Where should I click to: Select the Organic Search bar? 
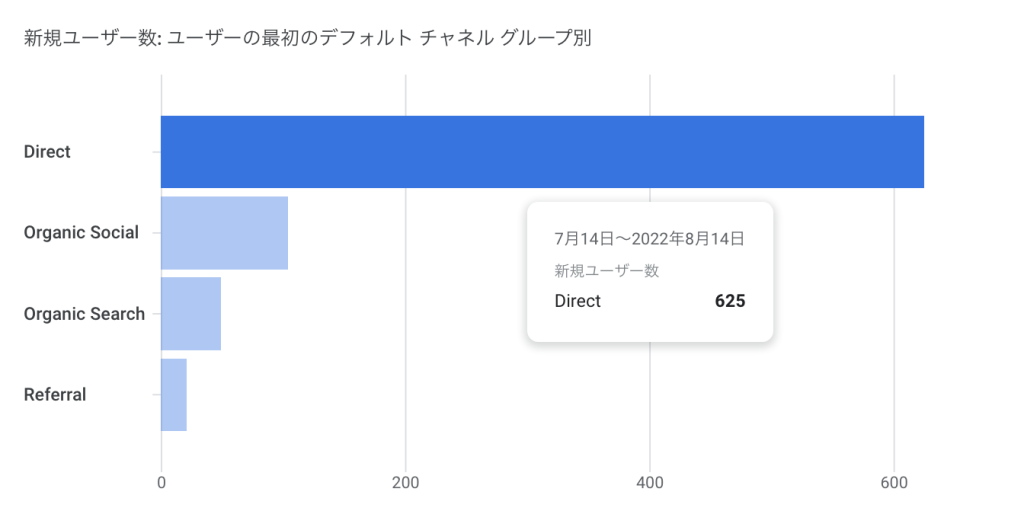pyautogui.click(x=191, y=313)
